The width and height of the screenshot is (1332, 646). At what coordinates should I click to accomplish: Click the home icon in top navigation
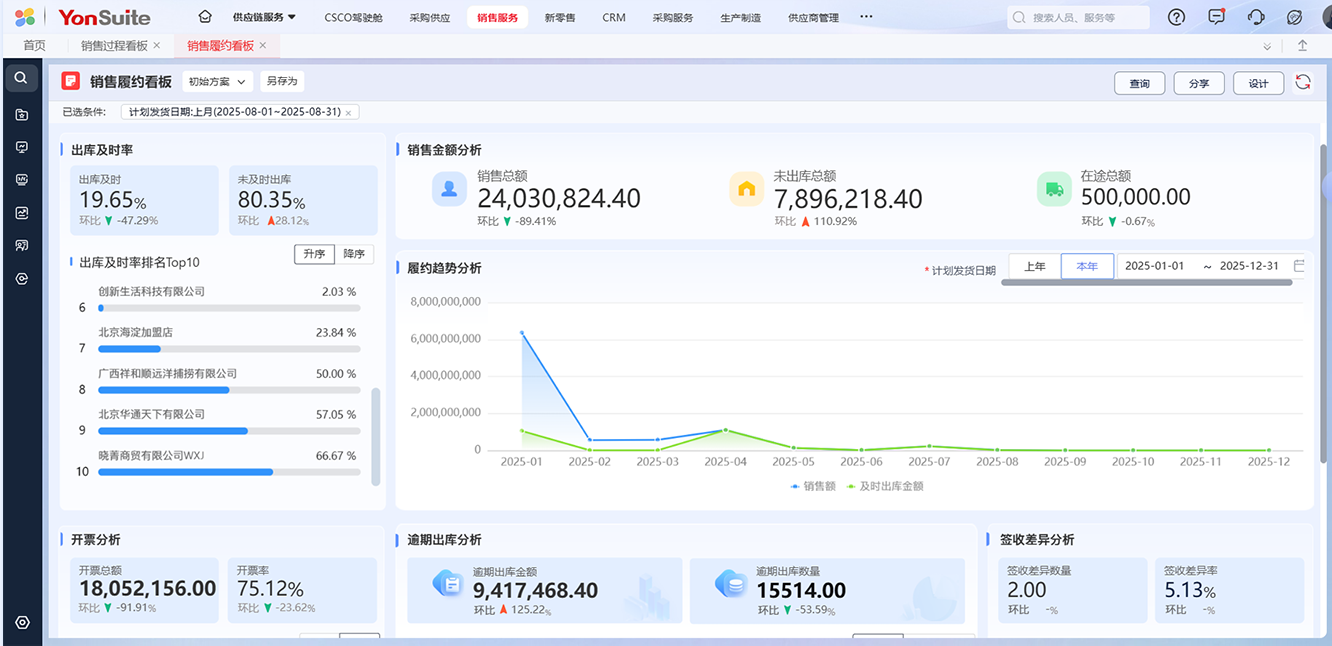coord(205,17)
